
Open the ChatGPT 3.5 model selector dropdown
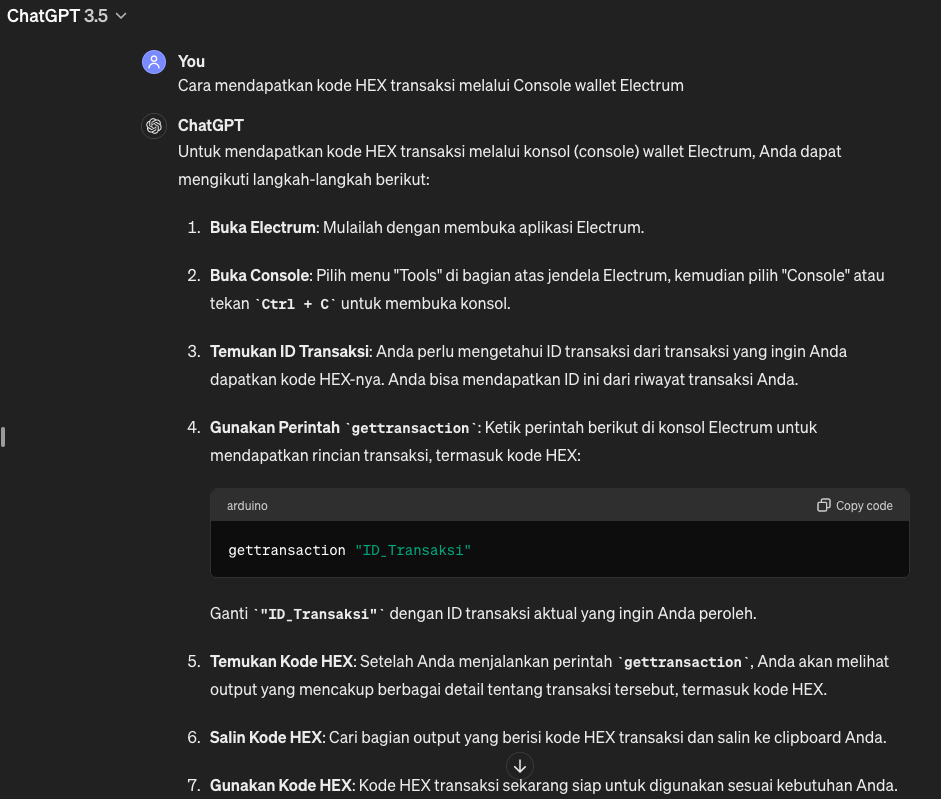point(67,16)
